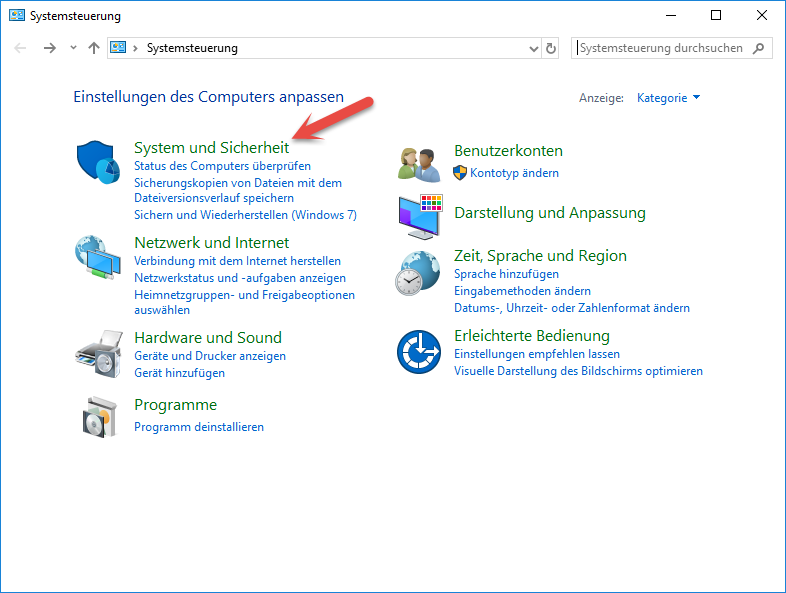Open the System und Sicherheit category
This screenshot has height=593, width=786.
point(211,147)
